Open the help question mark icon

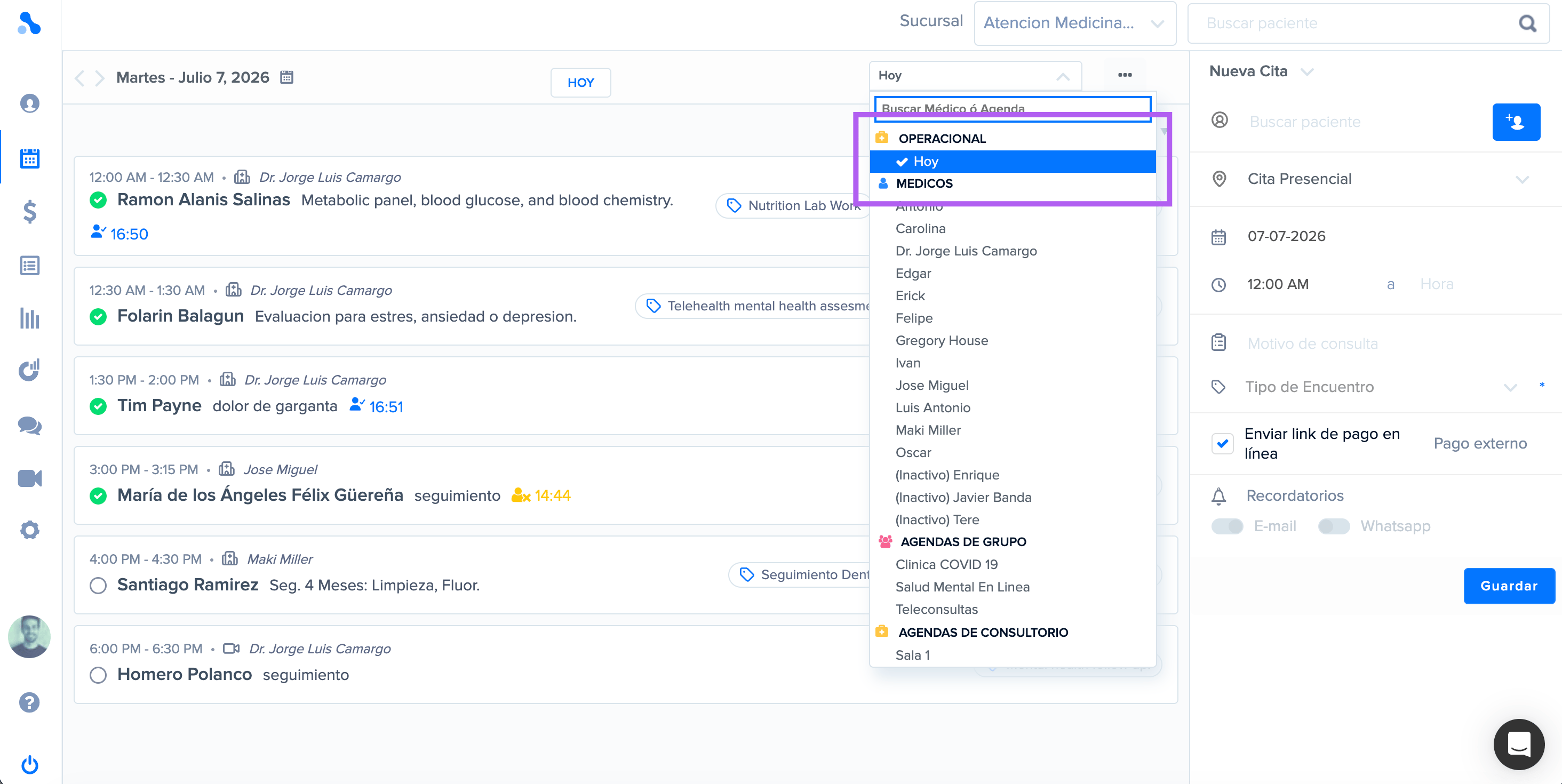point(29,703)
